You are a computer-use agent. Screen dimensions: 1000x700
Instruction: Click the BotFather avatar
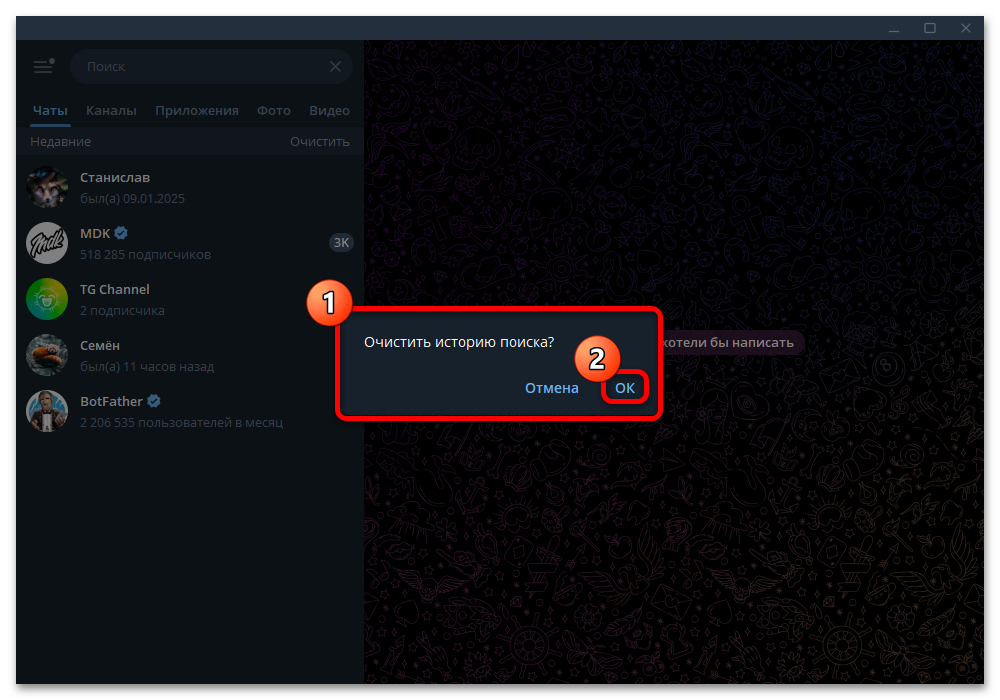point(47,411)
